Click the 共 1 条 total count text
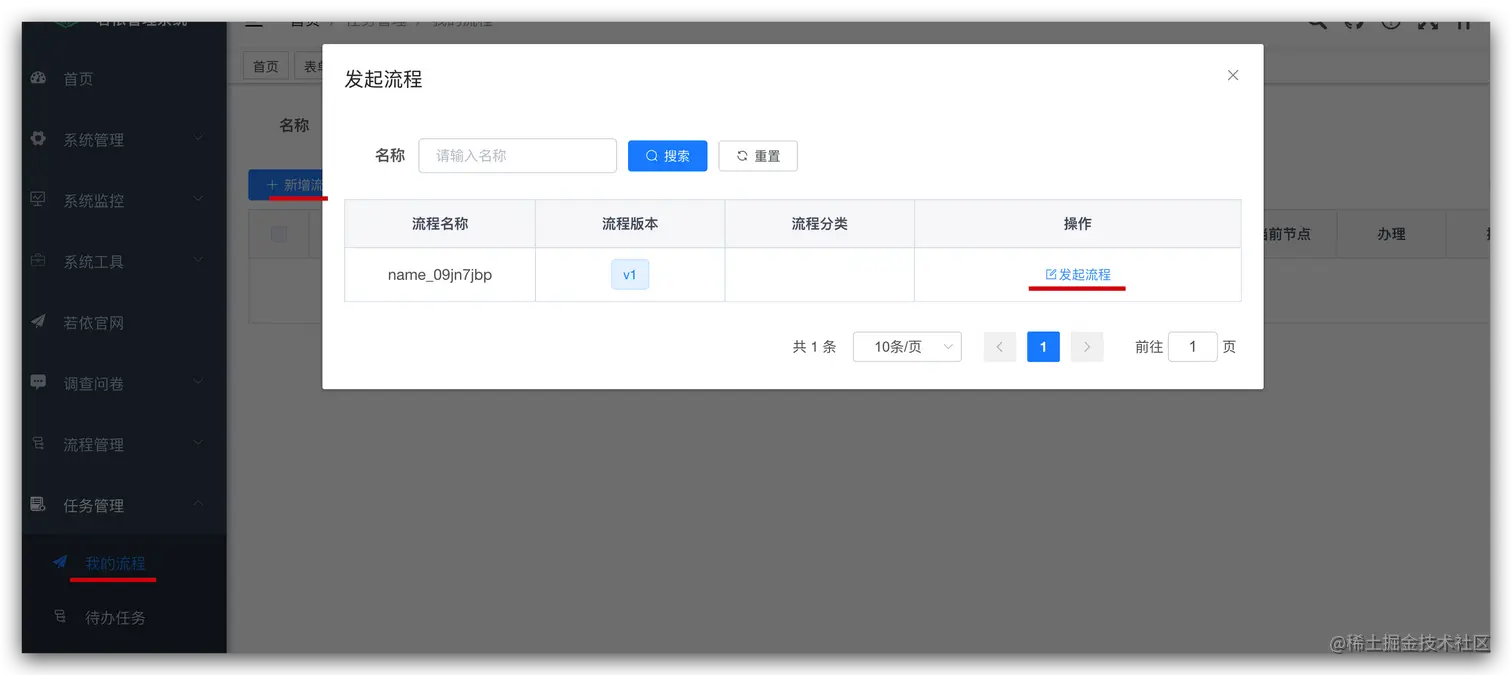 (x=814, y=346)
